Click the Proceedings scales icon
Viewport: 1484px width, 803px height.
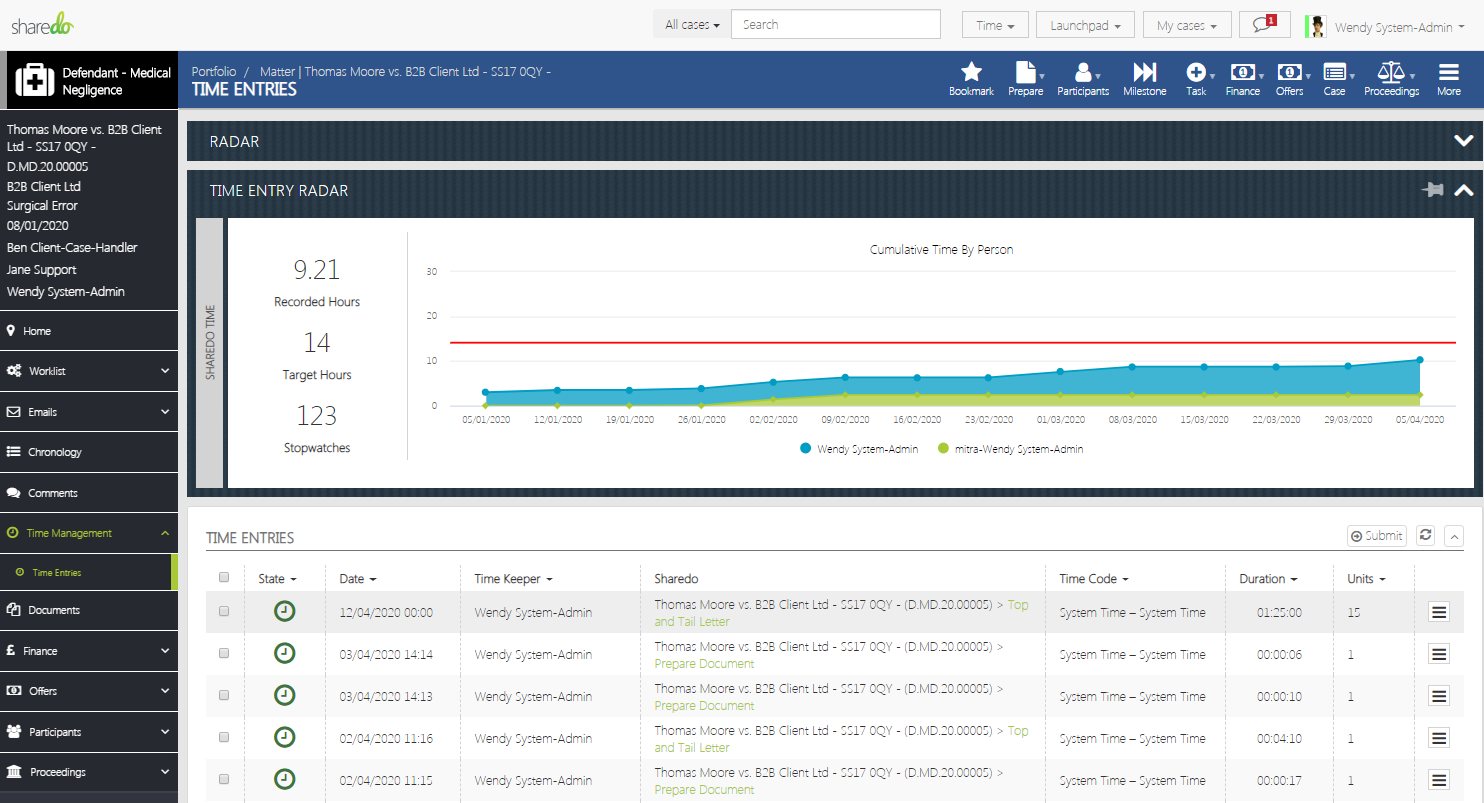coord(1390,73)
